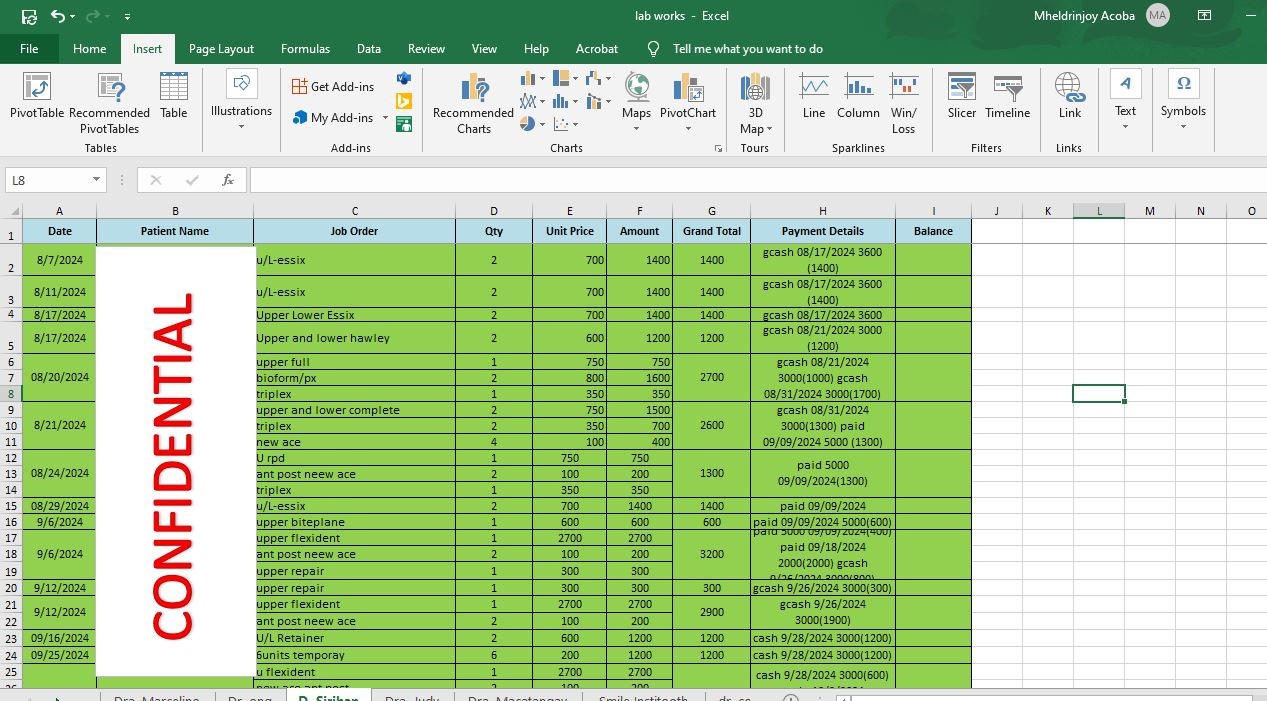Screen dimensions: 1267x701
Task: Click the Payment Details header cell
Action: click(823, 231)
